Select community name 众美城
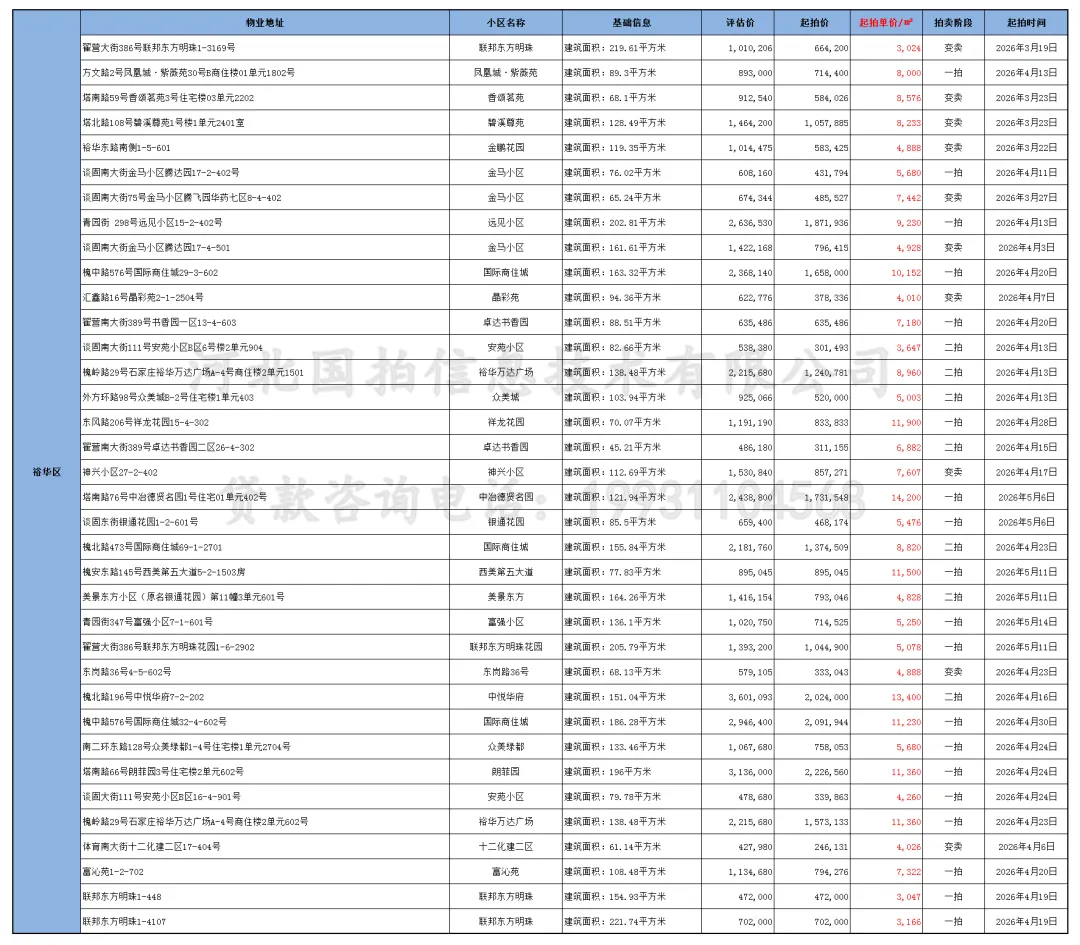Image resolution: width=1080 pixels, height=945 pixels. point(506,397)
